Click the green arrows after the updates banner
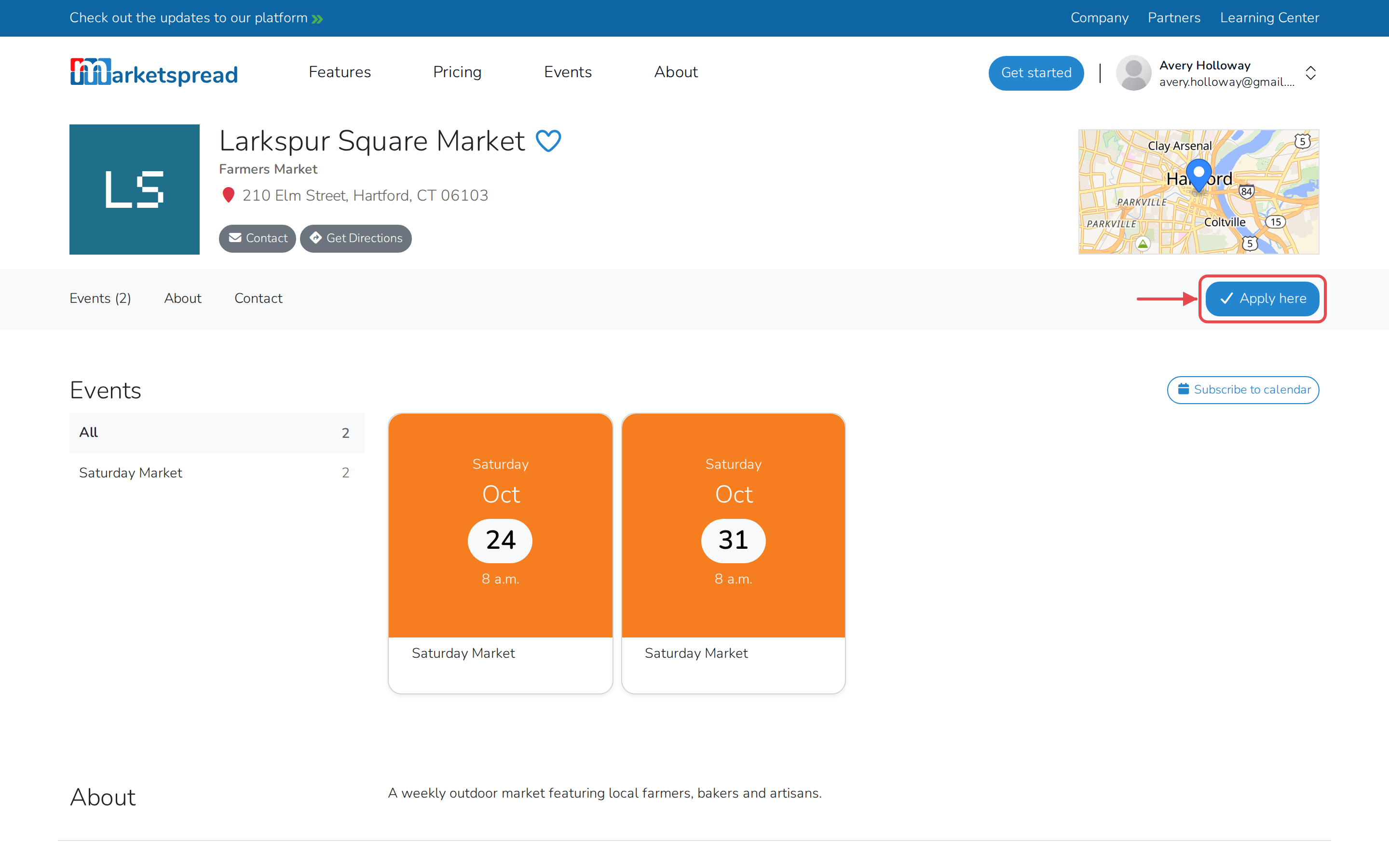This screenshot has width=1389, height=868. 317,19
